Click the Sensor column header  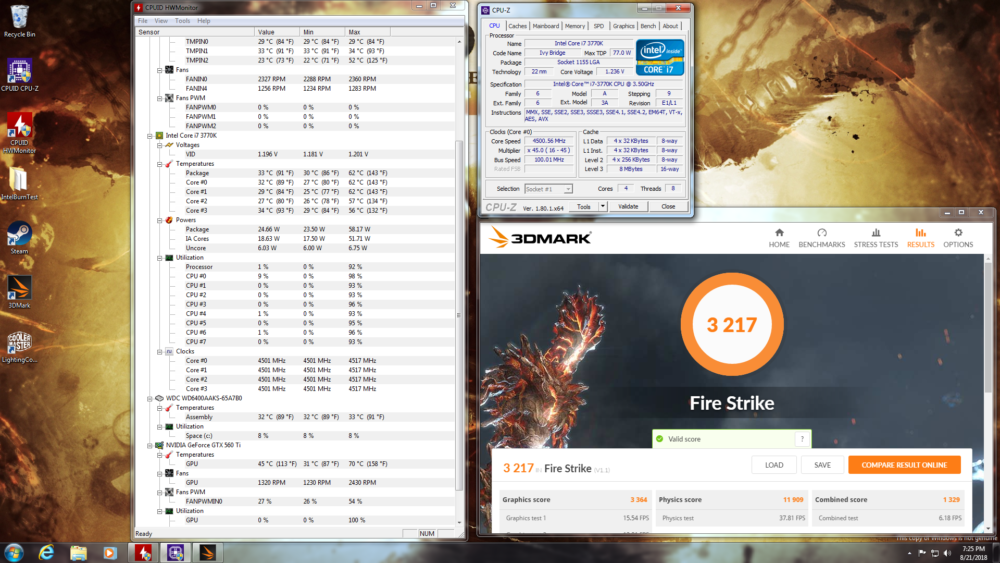pyautogui.click(x=195, y=32)
